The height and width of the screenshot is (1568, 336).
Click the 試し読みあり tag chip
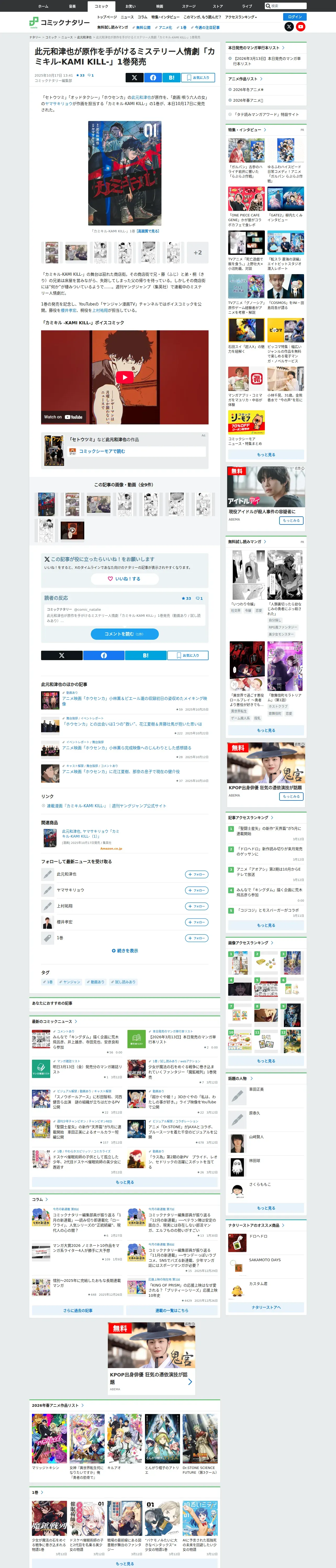pyautogui.click(x=123, y=982)
